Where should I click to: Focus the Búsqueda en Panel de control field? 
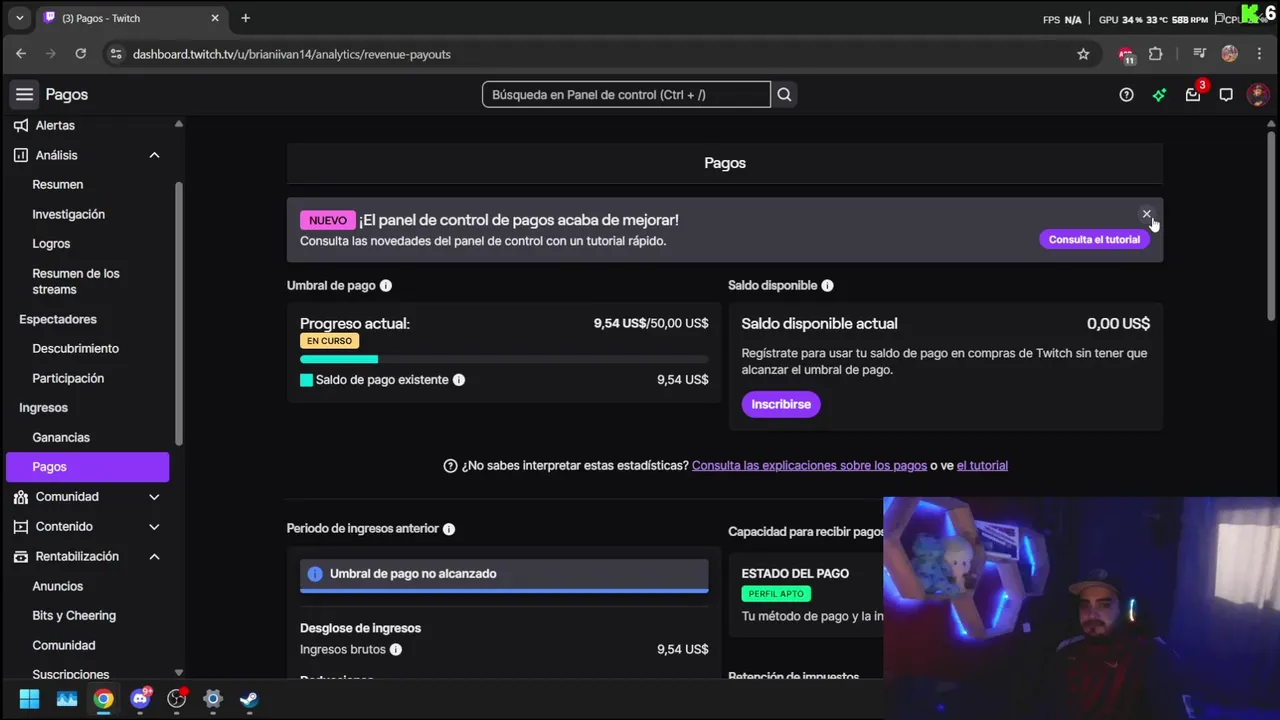tap(626, 95)
